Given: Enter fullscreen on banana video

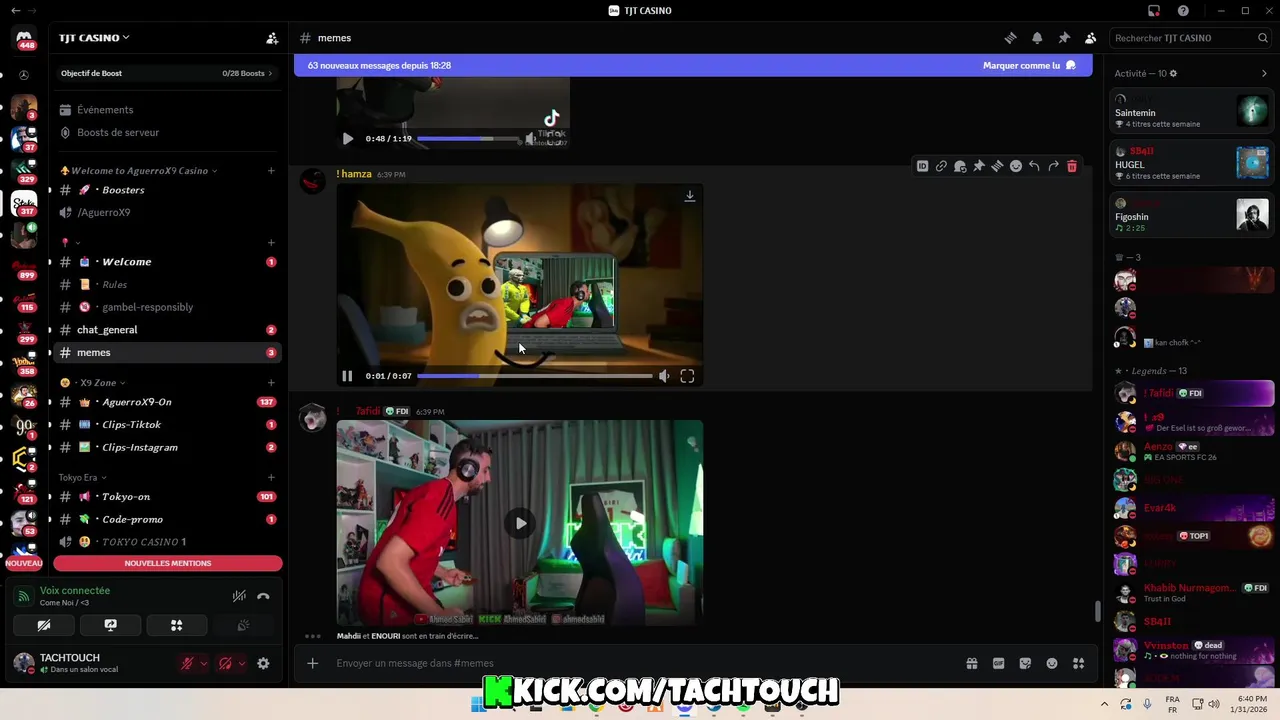Looking at the screenshot, I should click(687, 376).
